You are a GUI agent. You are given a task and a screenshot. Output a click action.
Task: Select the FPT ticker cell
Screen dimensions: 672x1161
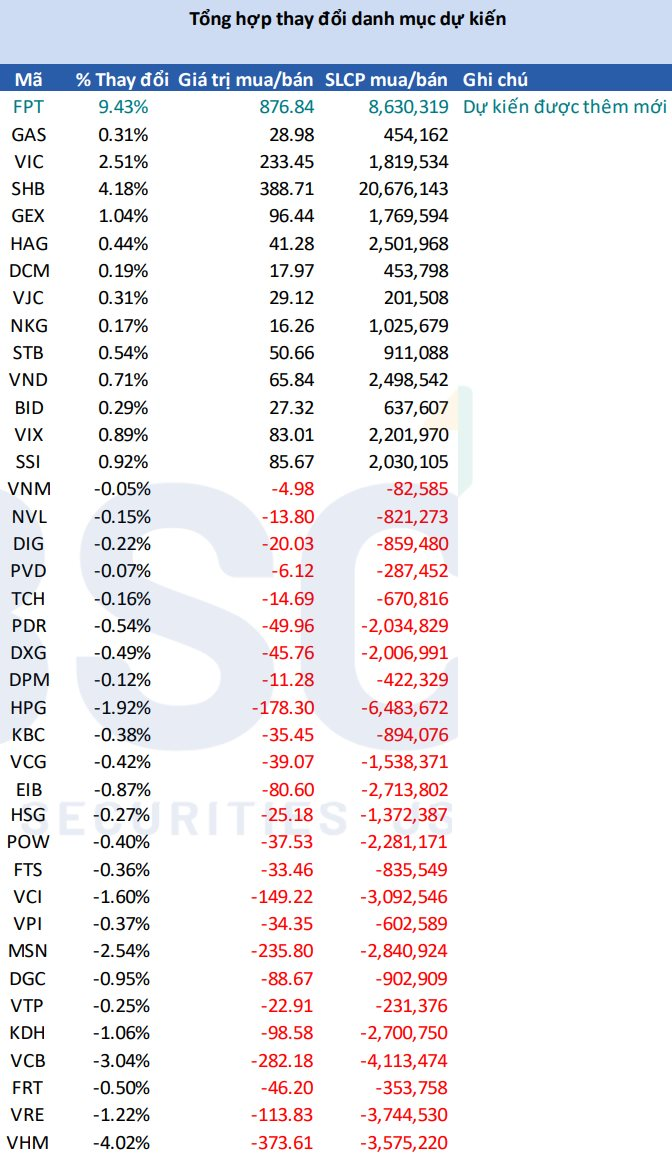tap(28, 107)
